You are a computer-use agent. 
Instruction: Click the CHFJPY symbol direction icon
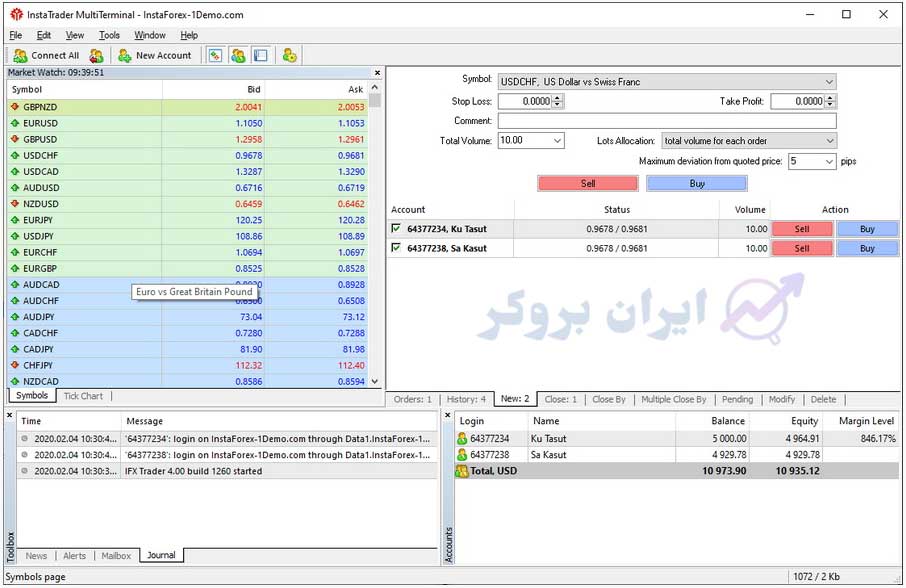(15, 365)
